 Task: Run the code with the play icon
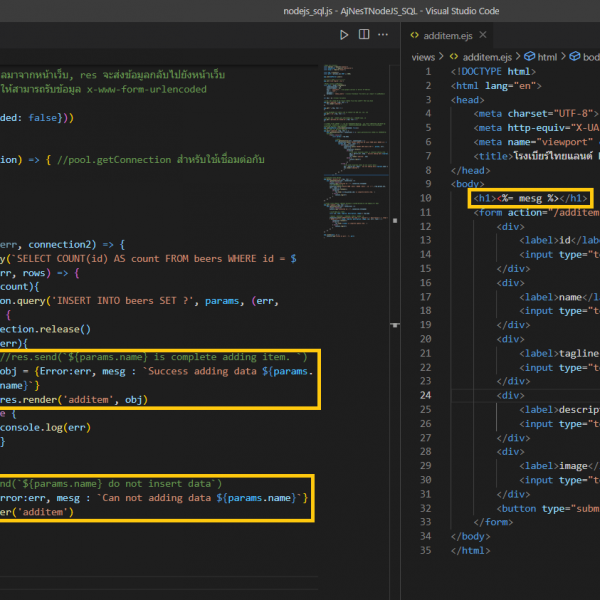pyautogui.click(x=344, y=35)
